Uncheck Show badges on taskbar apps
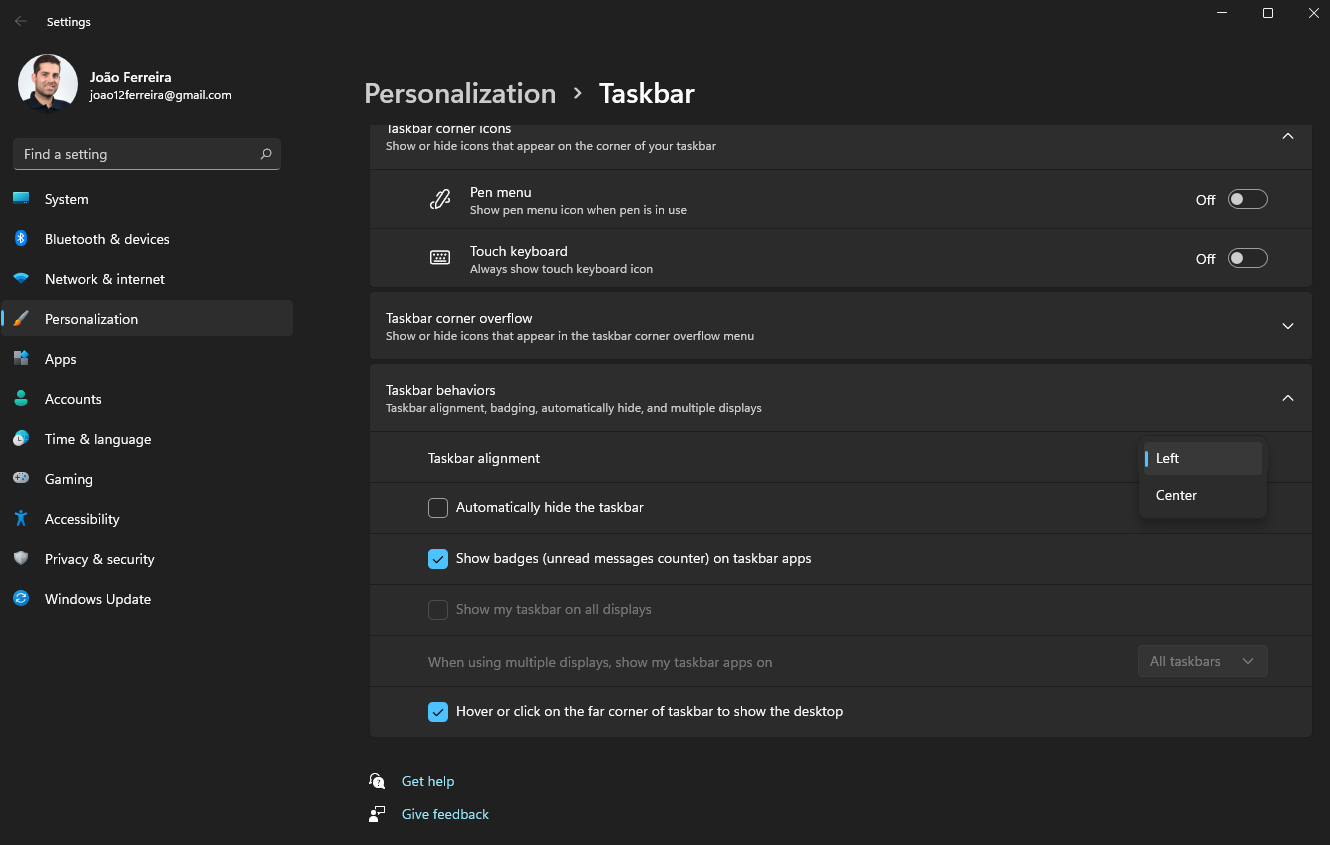This screenshot has height=845, width=1330. coord(438,559)
